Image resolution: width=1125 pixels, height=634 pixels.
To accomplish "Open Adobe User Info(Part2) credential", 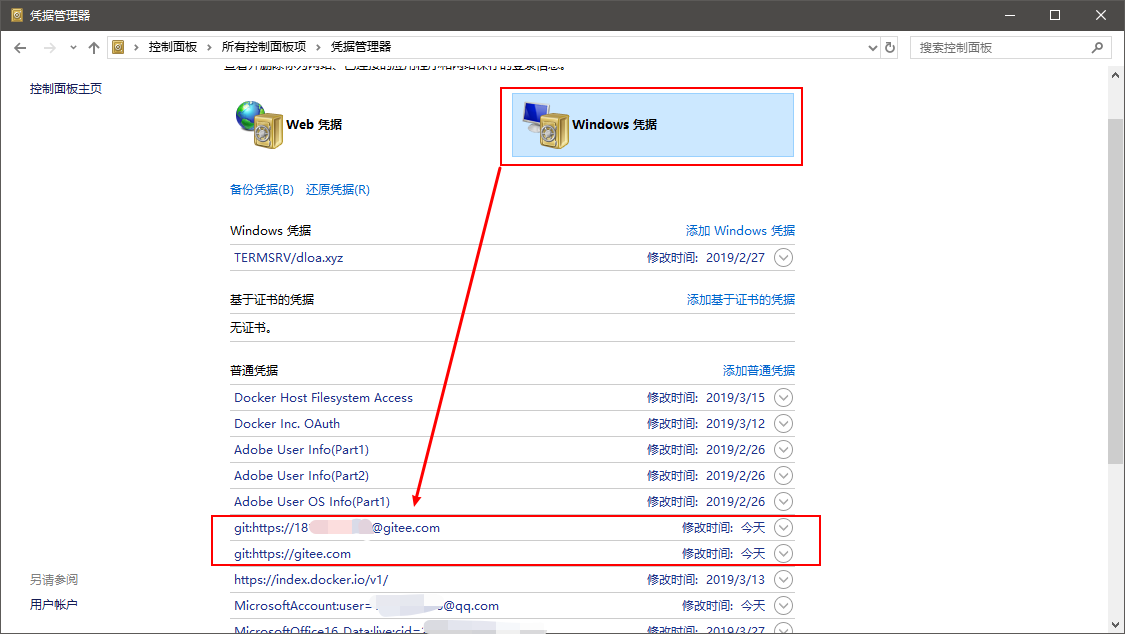I will [x=301, y=476].
